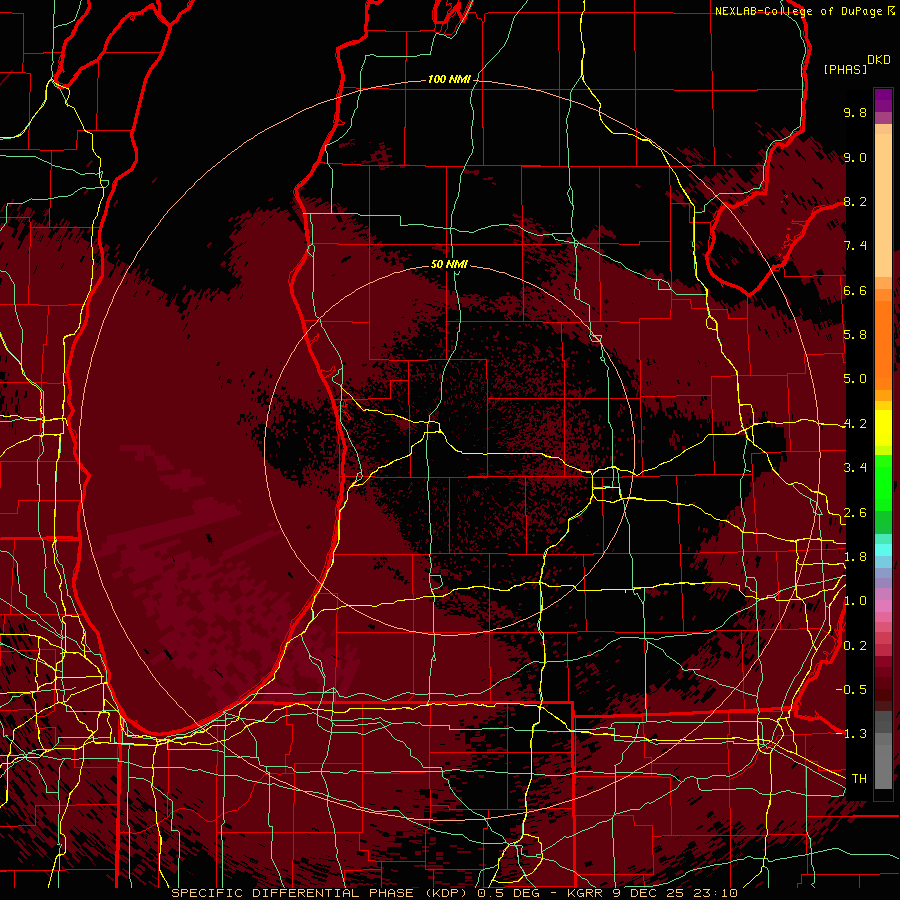
Task: Click the 9.0 scale value
Action: pos(855,157)
